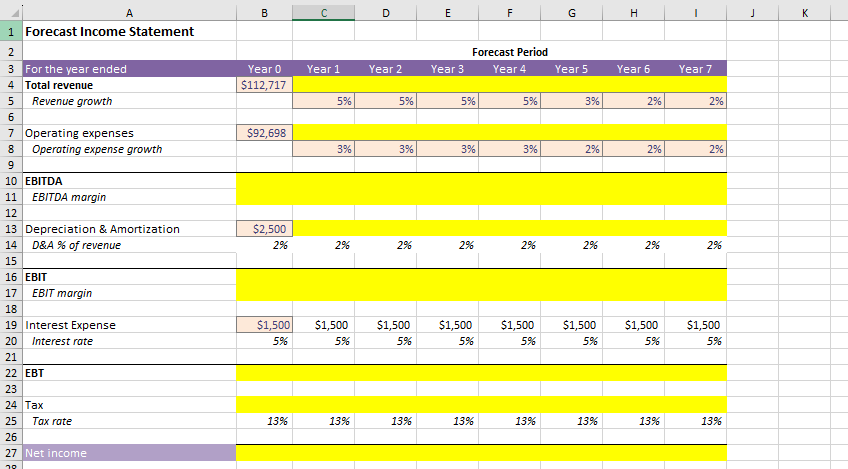The width and height of the screenshot is (848, 469).
Task: Select Year 7 tax rate 13% cell
Action: pyautogui.click(x=695, y=421)
